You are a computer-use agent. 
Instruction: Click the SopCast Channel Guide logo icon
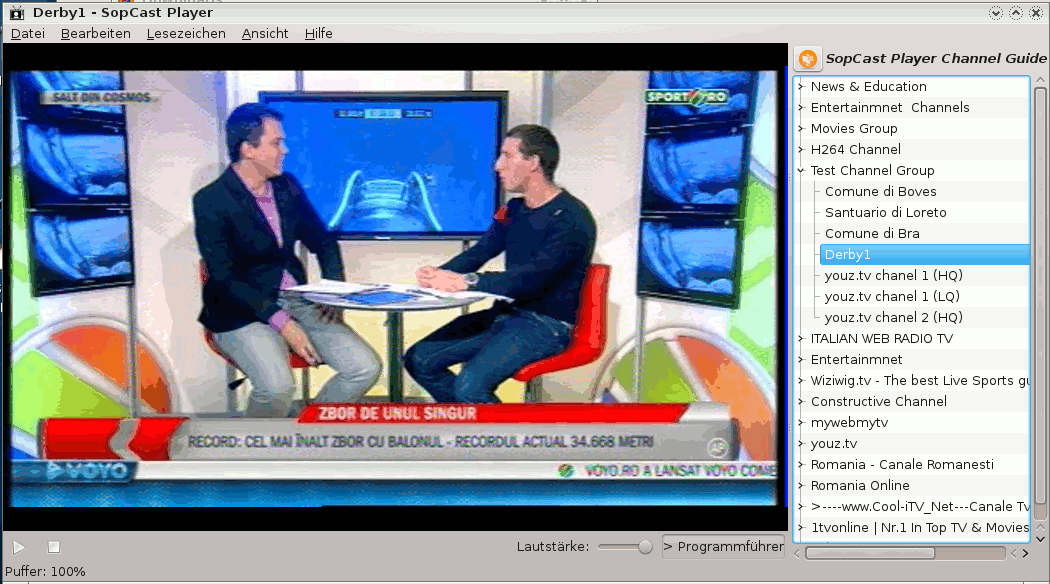[808, 59]
